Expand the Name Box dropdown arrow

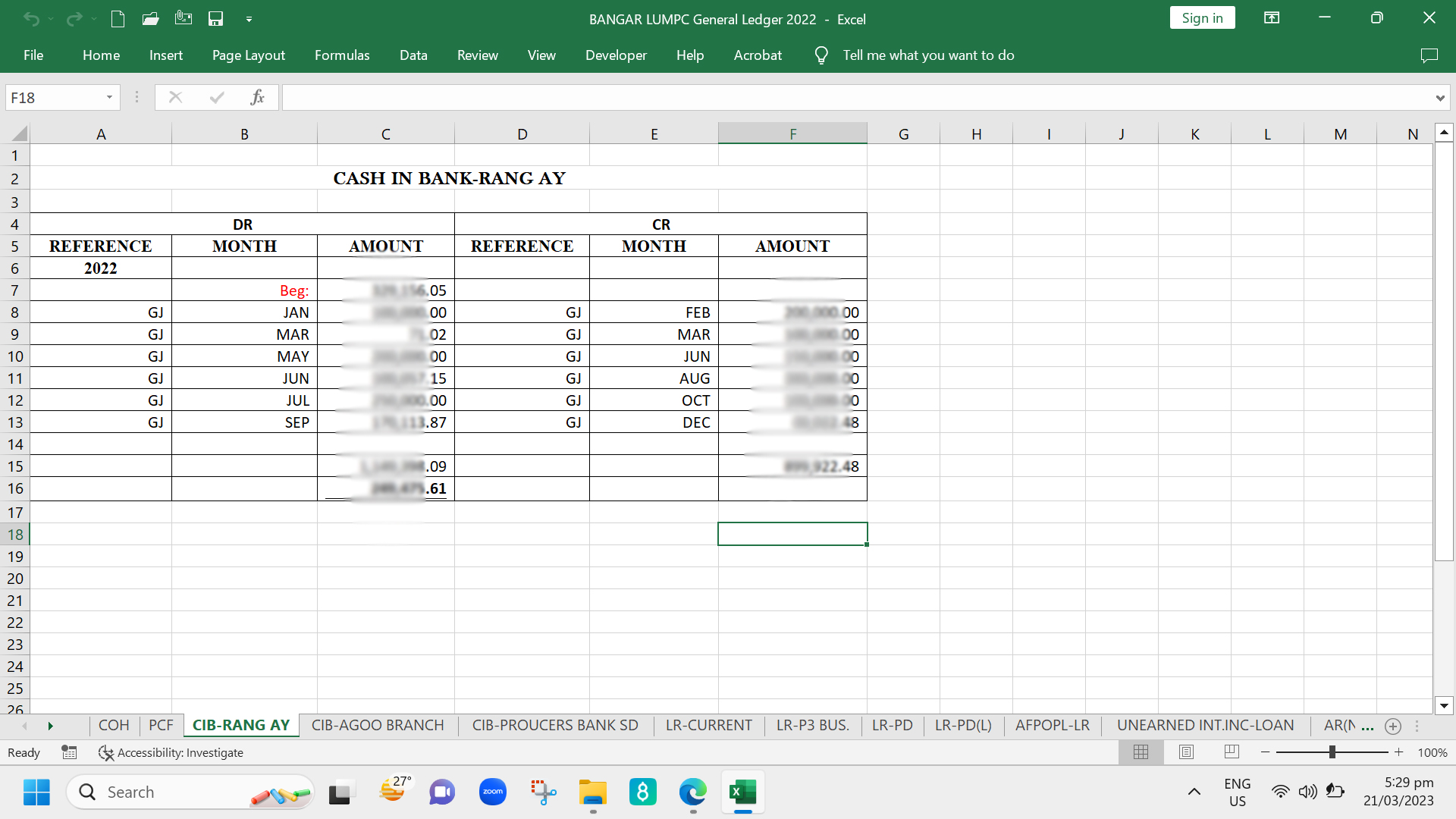tap(109, 97)
